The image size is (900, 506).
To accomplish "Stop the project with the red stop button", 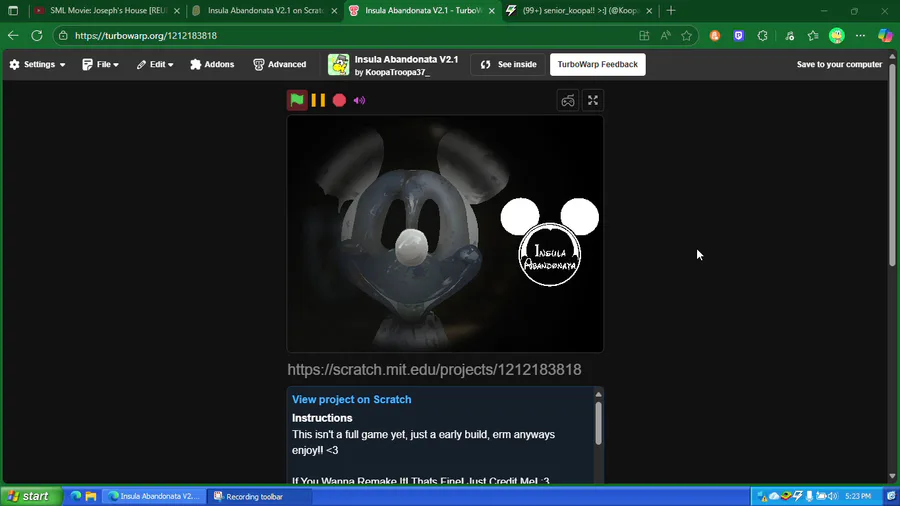I will (x=339, y=100).
